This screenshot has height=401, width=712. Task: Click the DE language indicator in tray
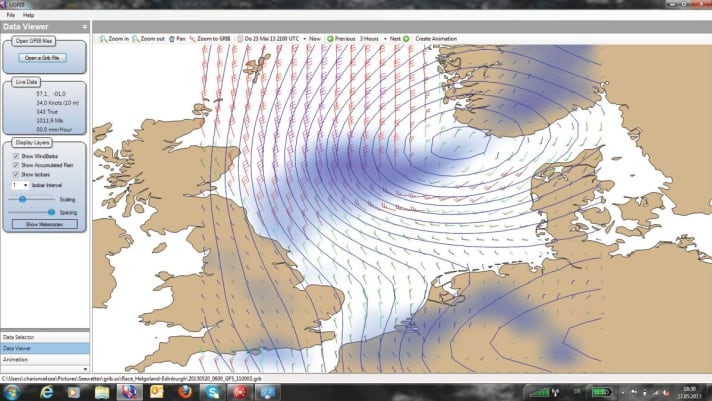point(577,391)
